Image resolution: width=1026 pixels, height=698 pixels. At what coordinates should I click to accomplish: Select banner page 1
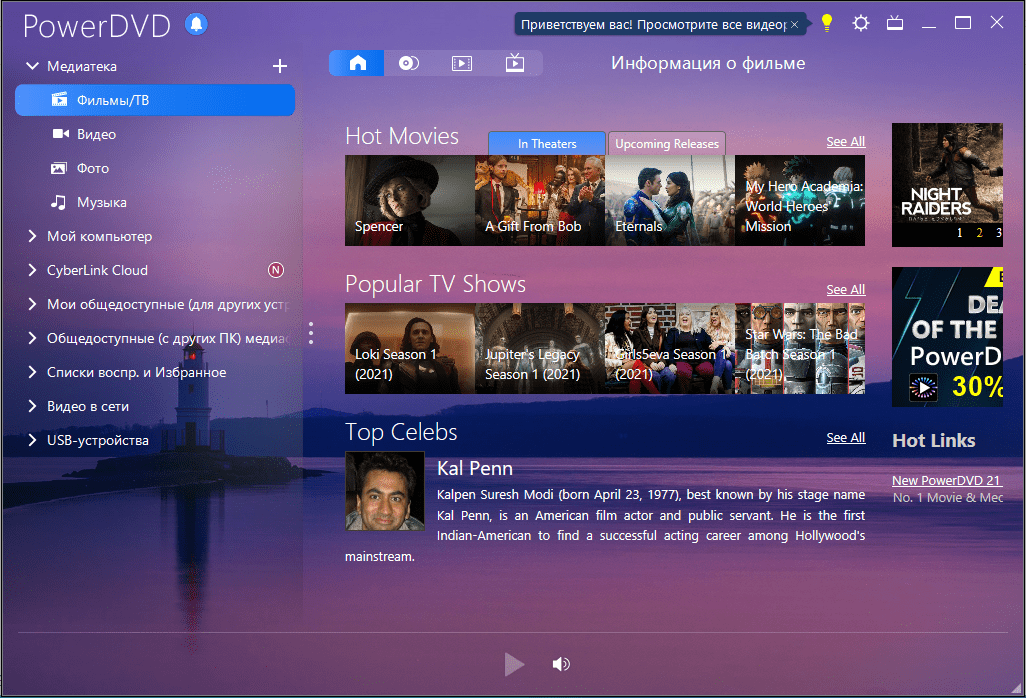point(959,232)
